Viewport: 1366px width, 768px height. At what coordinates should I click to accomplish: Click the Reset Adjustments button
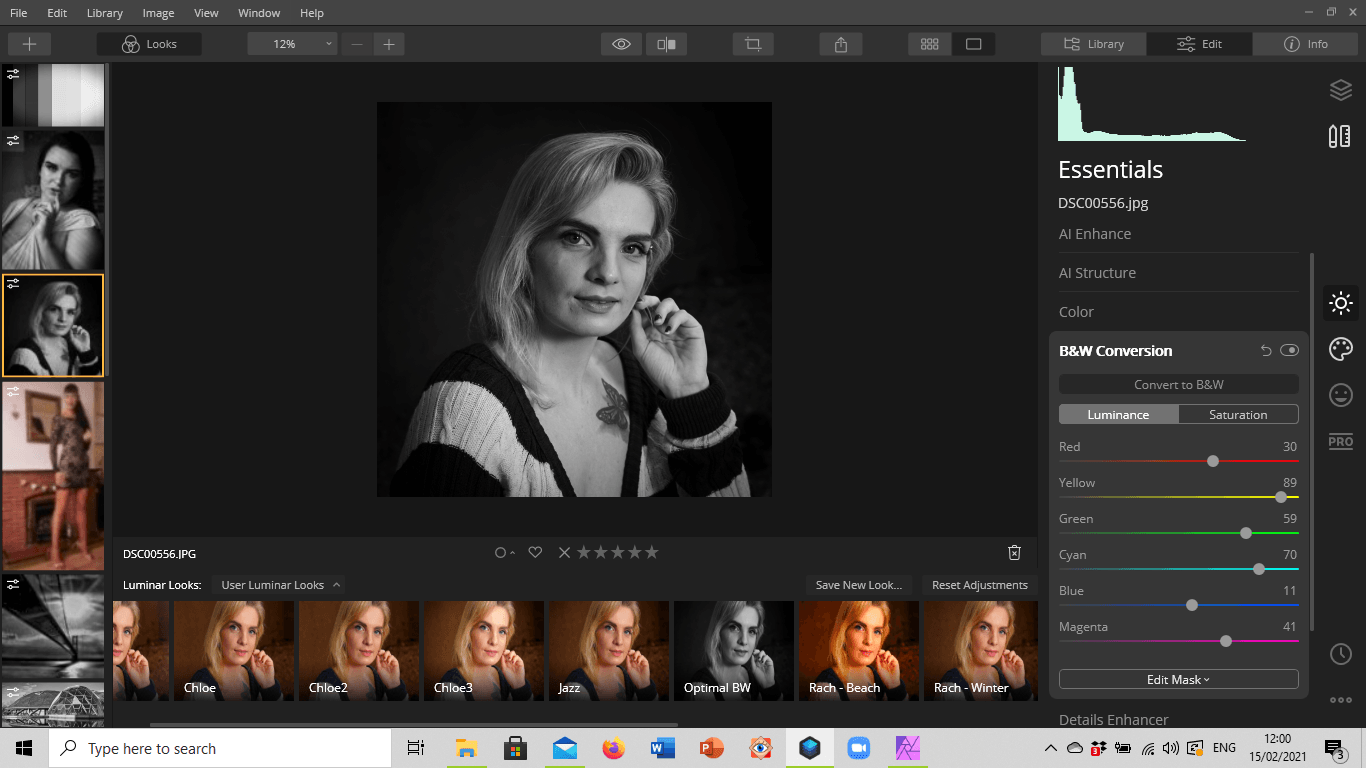pyautogui.click(x=979, y=585)
